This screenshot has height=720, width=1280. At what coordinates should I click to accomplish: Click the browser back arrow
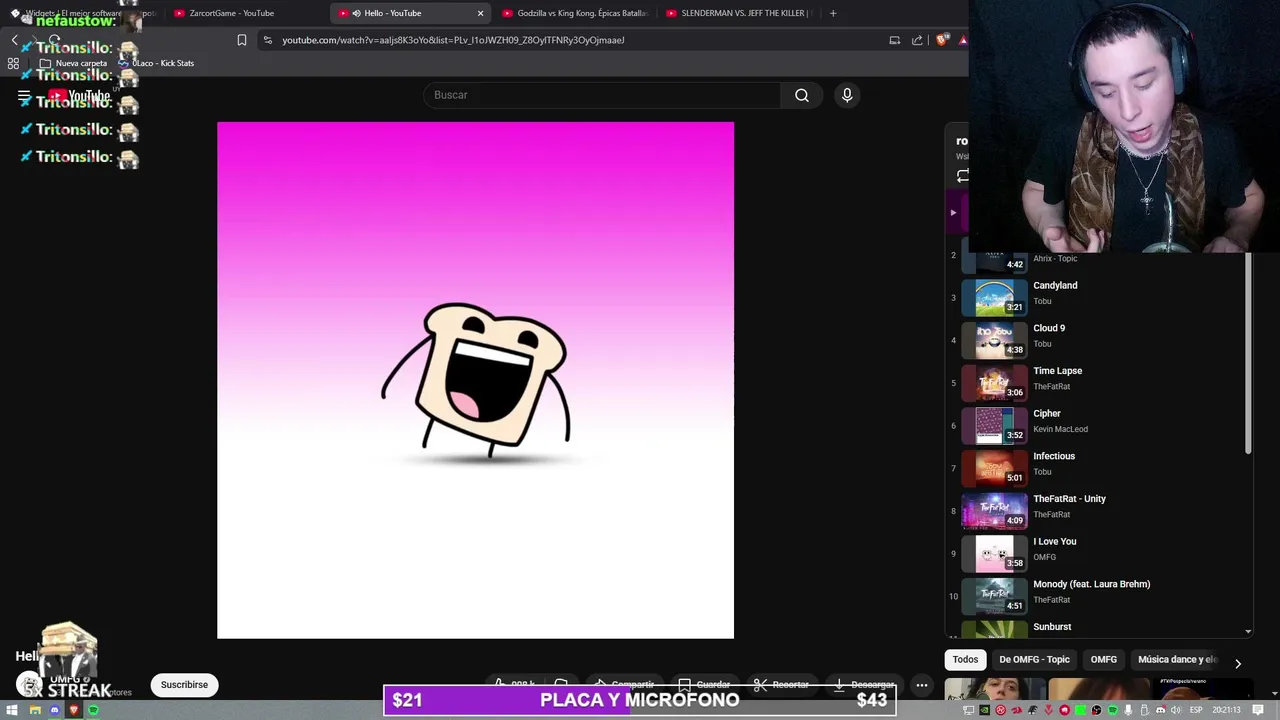(x=14, y=40)
